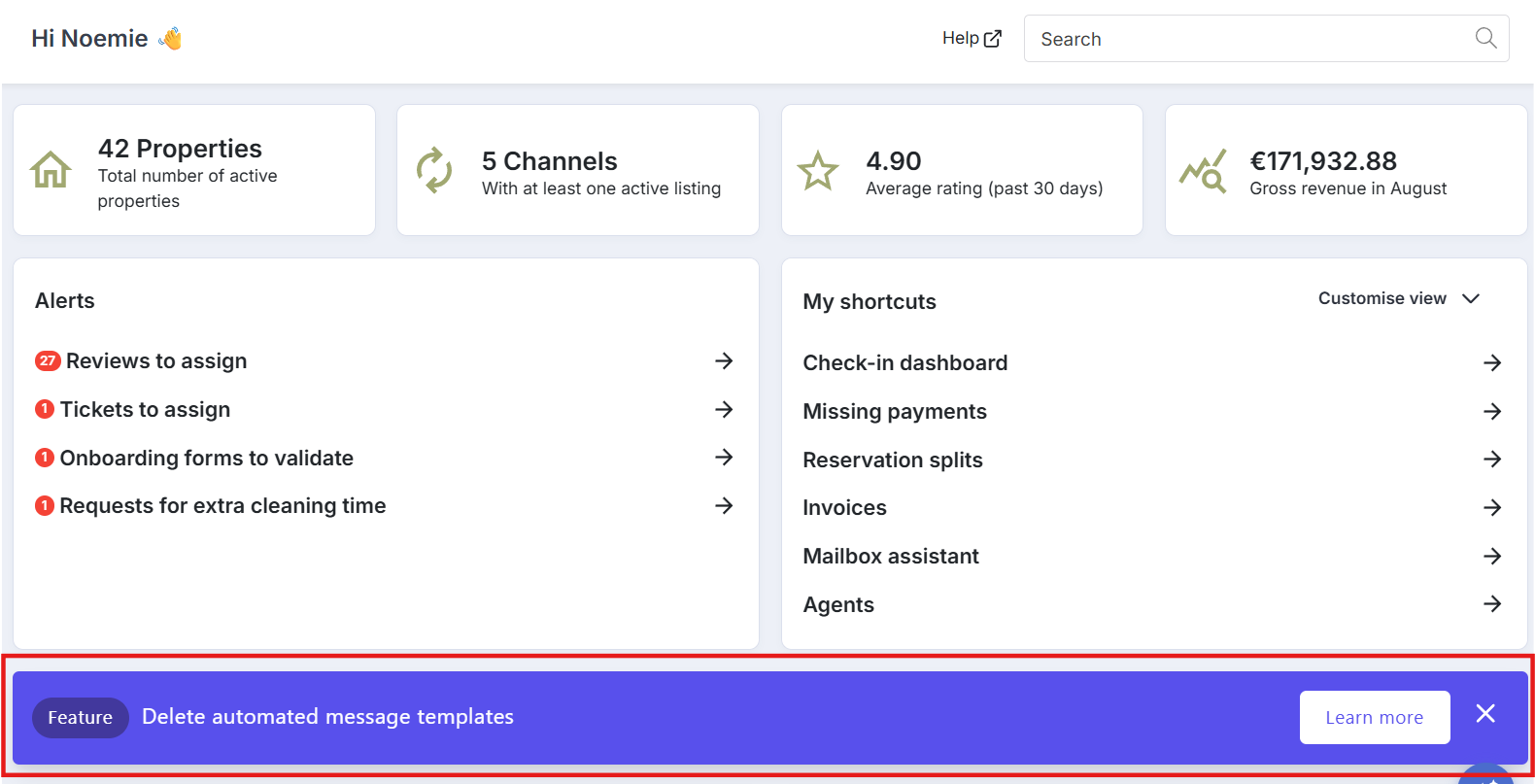Image resolution: width=1535 pixels, height=784 pixels.
Task: Click 'Gross revenue in August' text
Action: coord(1348,188)
